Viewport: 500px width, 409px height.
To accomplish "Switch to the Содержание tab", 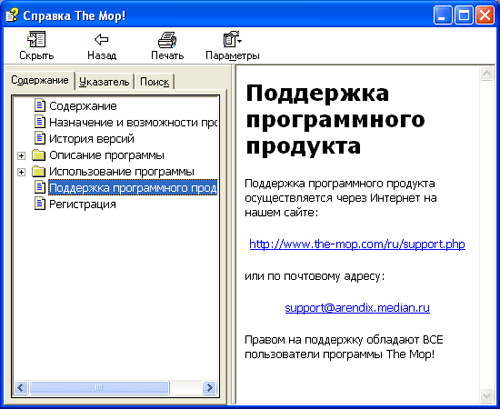I will click(x=40, y=80).
